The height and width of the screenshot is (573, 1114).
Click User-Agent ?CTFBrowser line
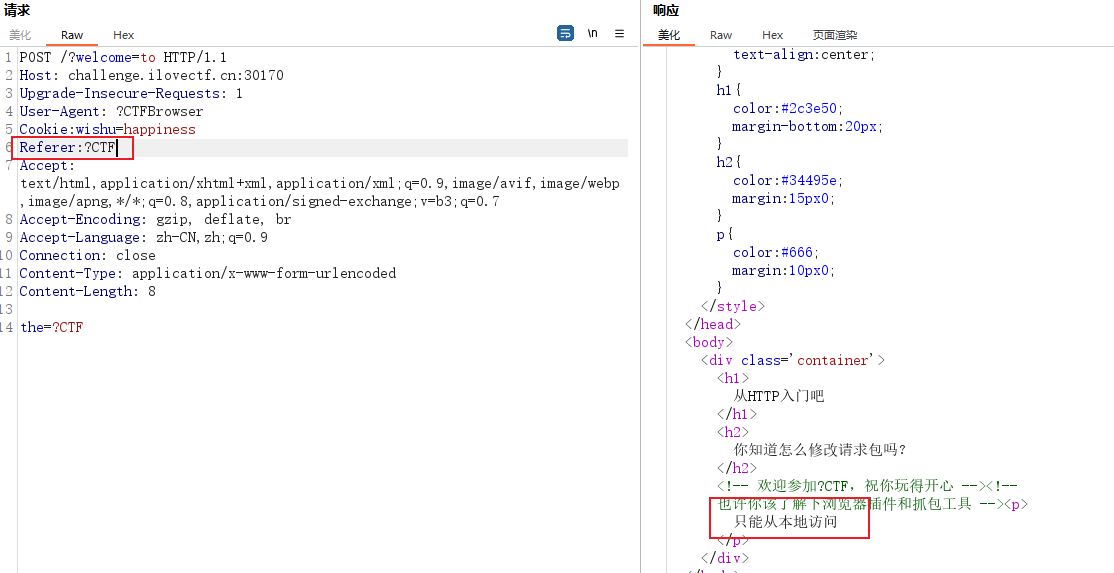[111, 111]
